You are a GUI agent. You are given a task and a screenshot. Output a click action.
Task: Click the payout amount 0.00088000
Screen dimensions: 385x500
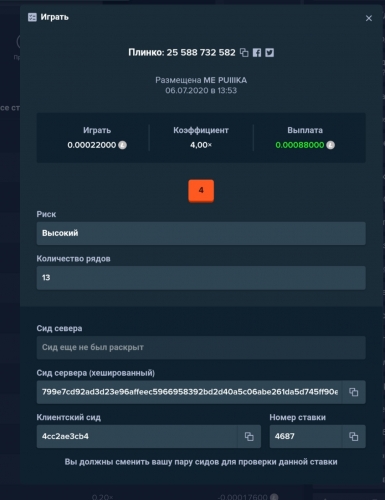point(300,145)
